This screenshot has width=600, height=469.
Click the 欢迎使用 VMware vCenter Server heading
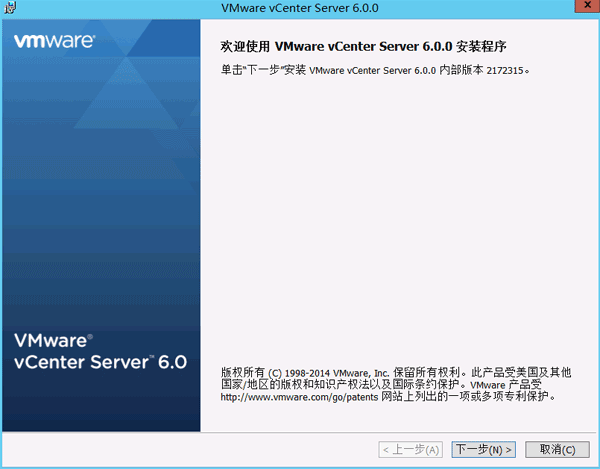pyautogui.click(x=363, y=47)
